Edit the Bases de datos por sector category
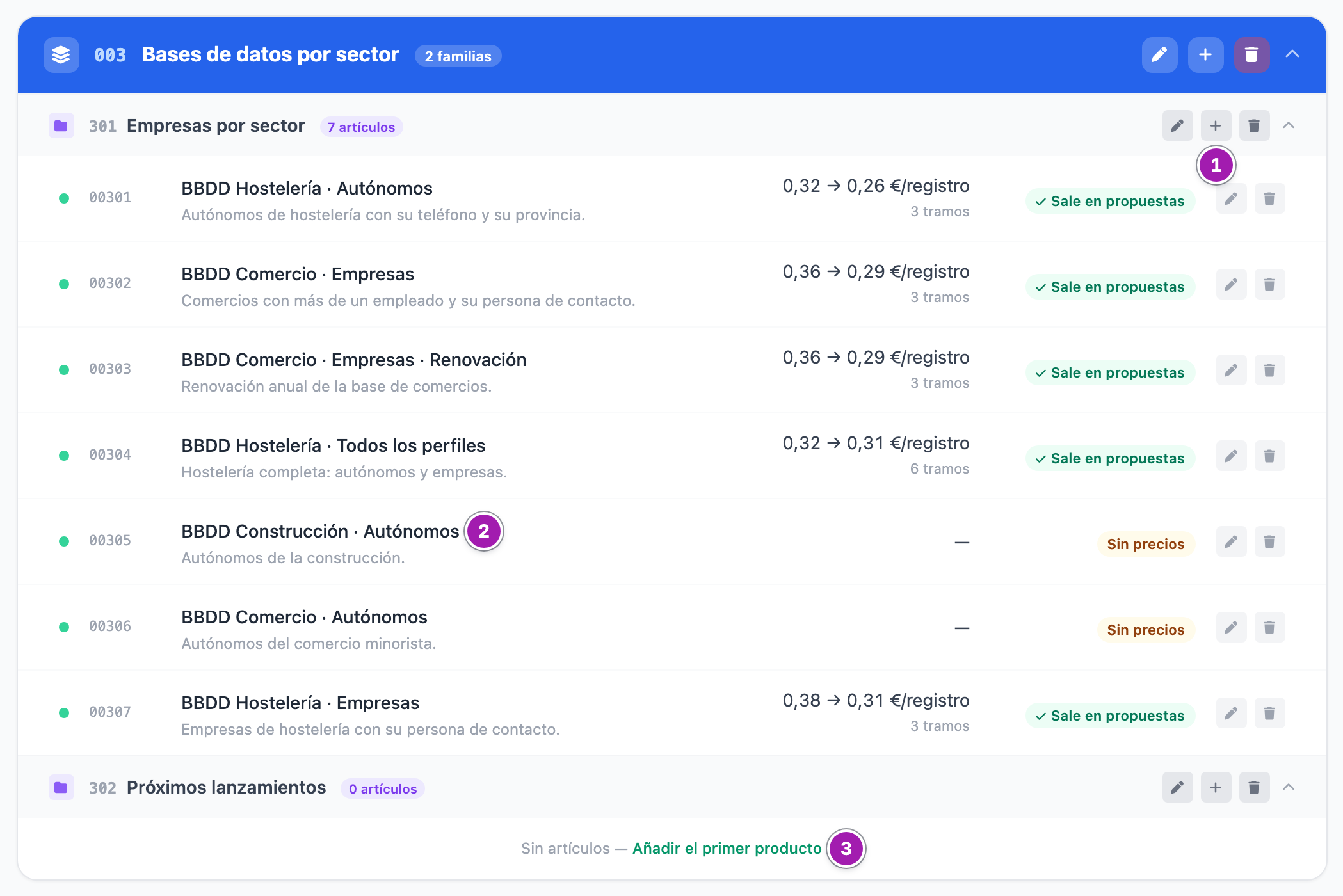Viewport: 1343px width, 896px height. pos(1159,55)
